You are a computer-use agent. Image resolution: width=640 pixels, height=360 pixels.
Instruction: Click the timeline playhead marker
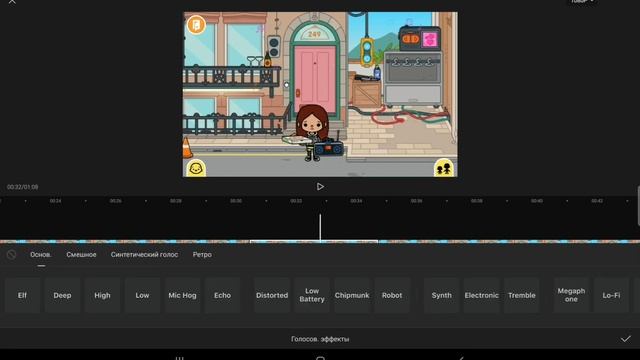point(320,227)
